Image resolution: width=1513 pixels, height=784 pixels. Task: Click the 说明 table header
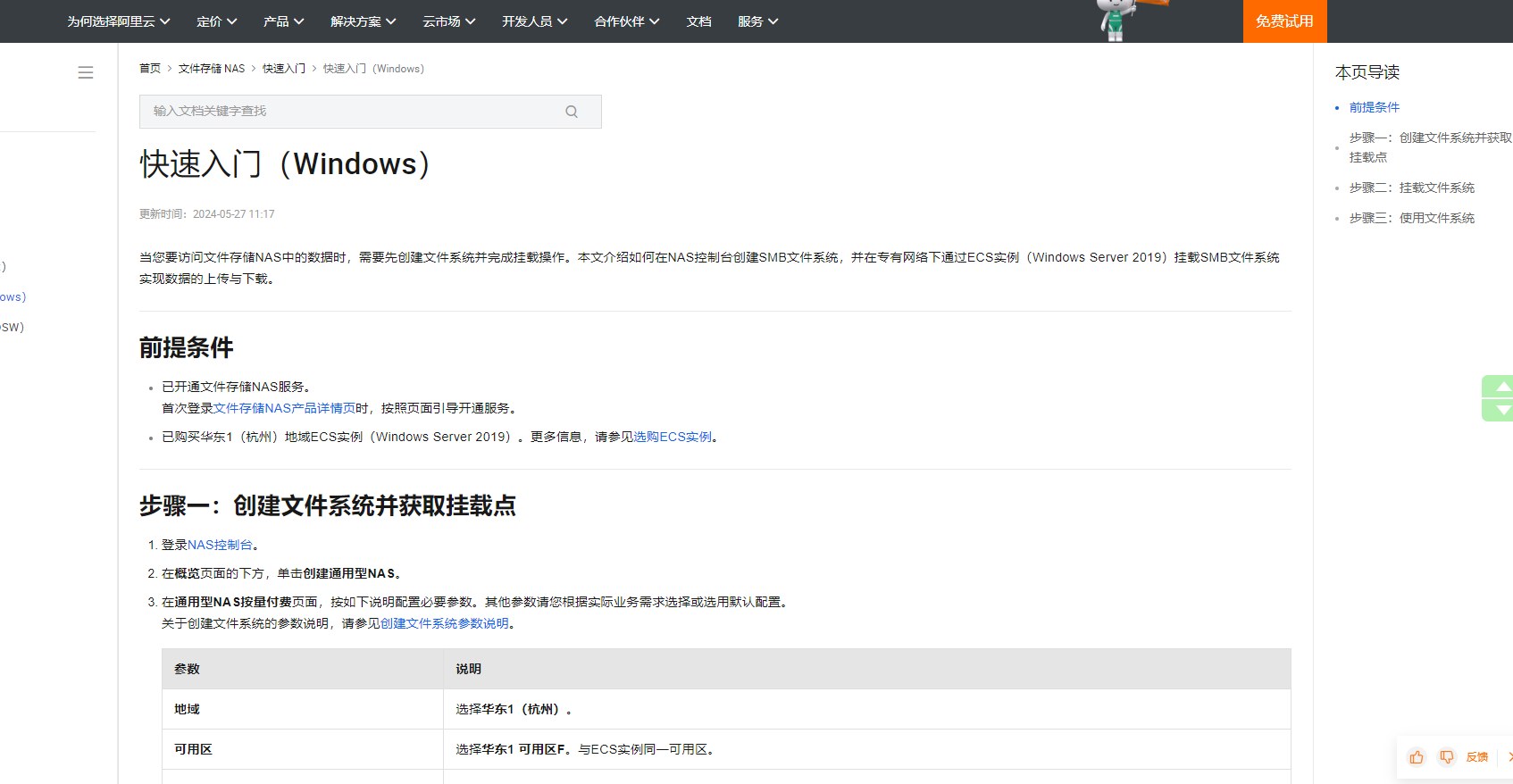click(x=867, y=669)
